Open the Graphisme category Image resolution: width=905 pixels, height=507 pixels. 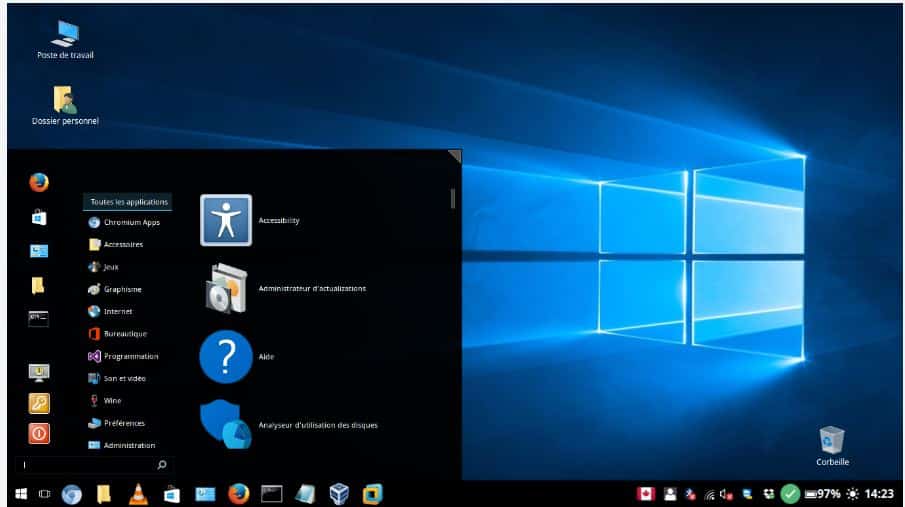(x=115, y=289)
